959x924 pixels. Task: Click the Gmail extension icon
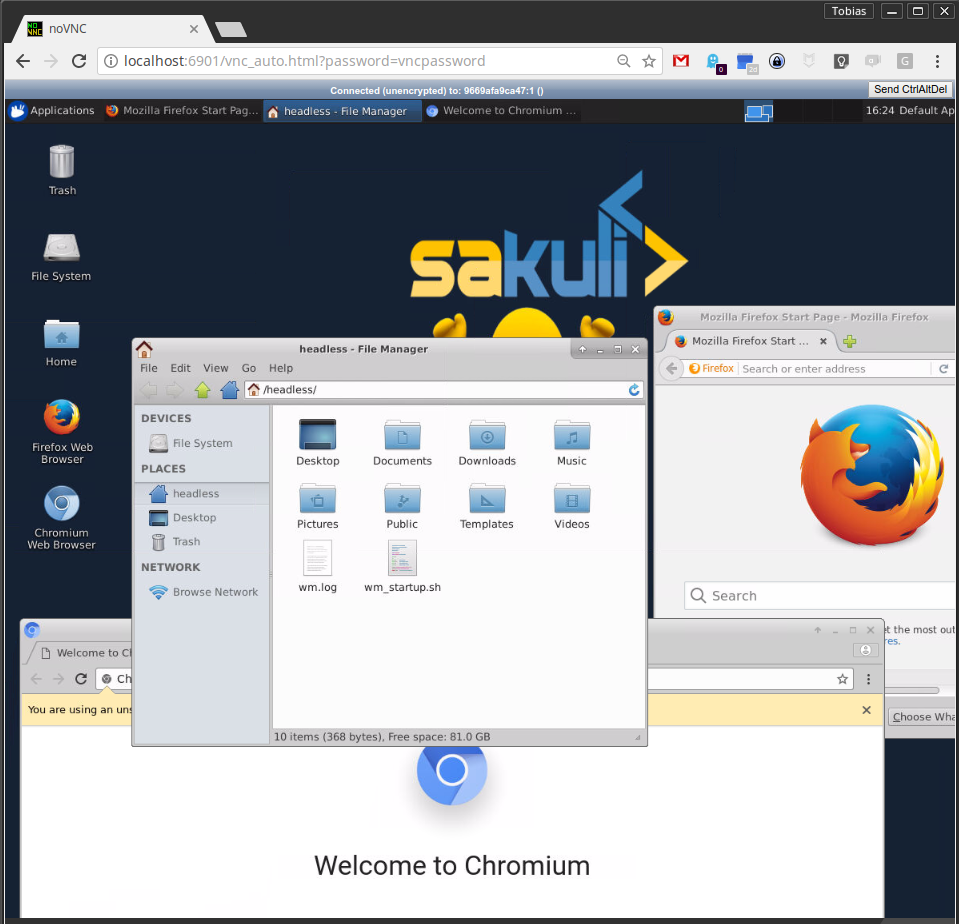pyautogui.click(x=681, y=61)
